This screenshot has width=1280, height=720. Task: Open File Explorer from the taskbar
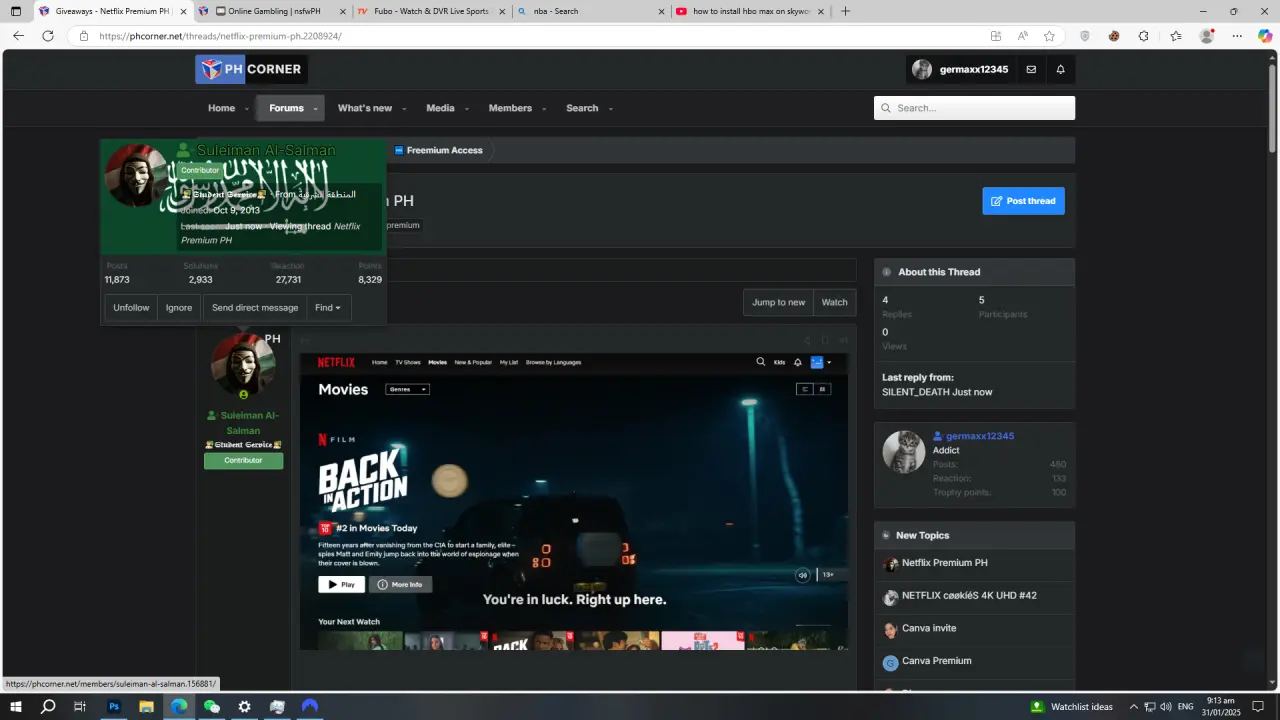tap(146, 706)
